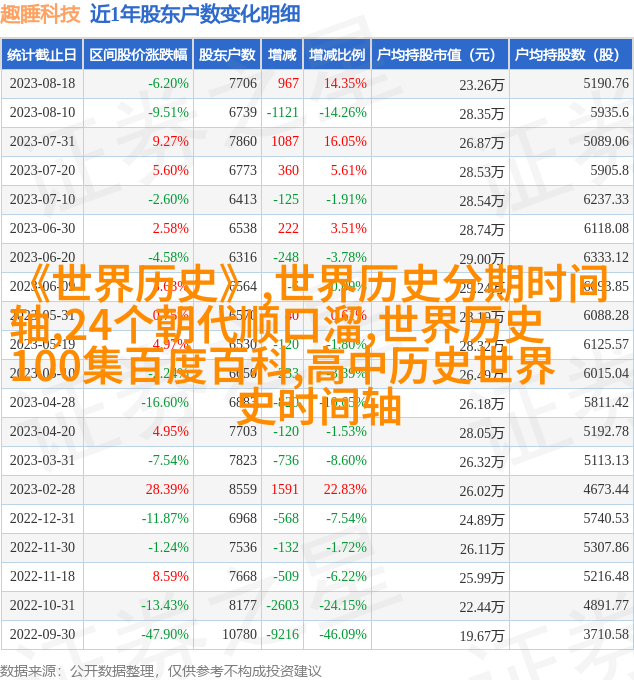Click the 户均持股市值（元） column header
634x680 pixels.
click(440, 55)
